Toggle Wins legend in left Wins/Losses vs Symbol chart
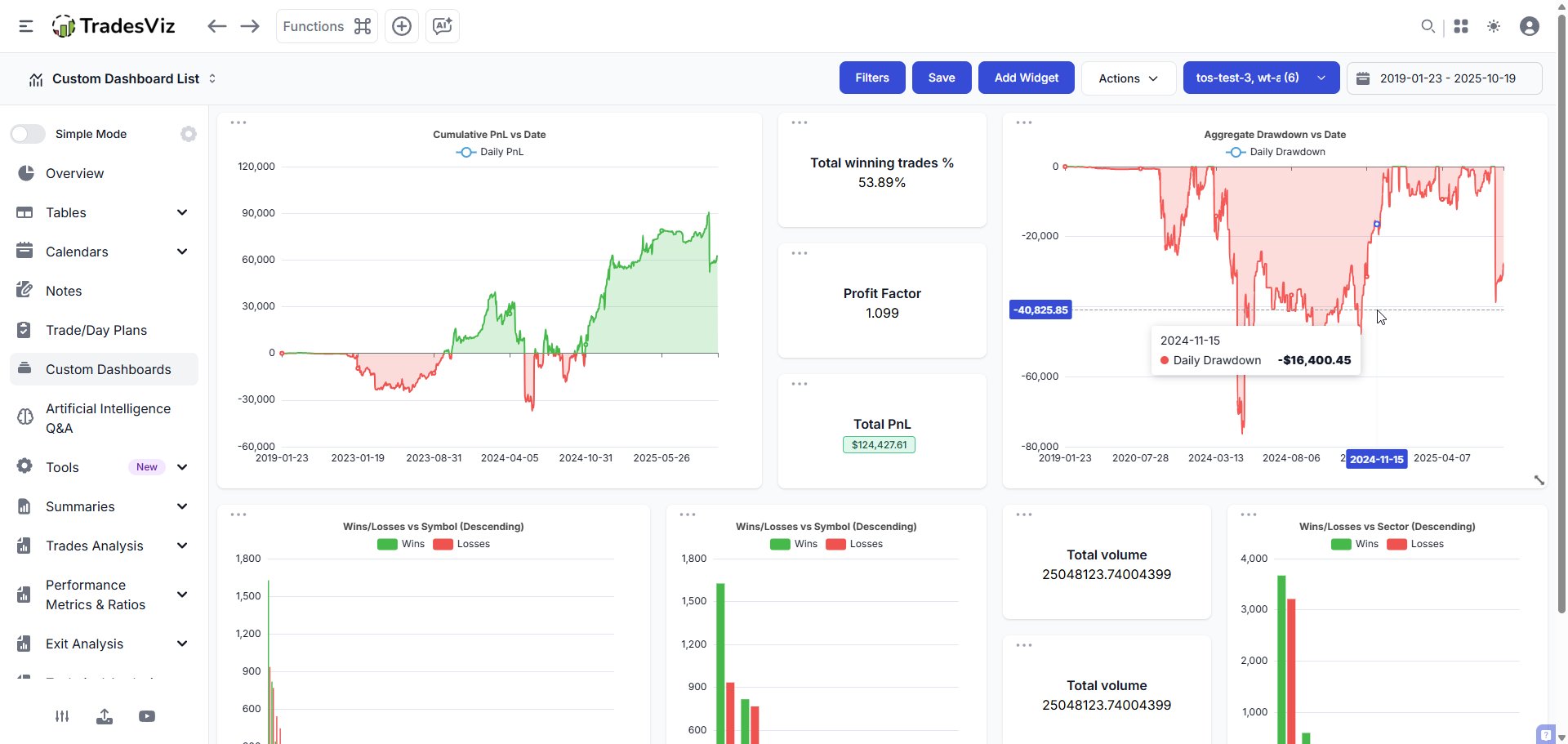 click(x=400, y=544)
